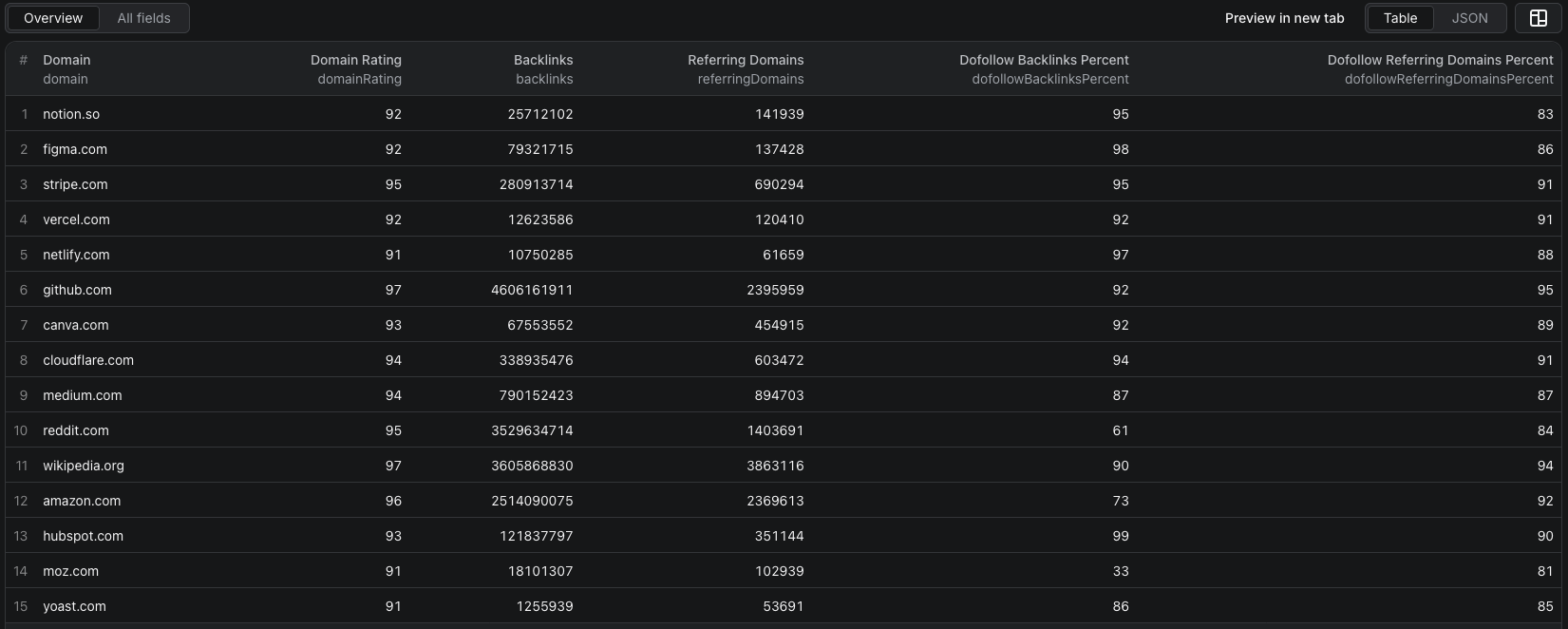The image size is (1568, 629).
Task: Click referring domains value 603472
Action: 780,360
